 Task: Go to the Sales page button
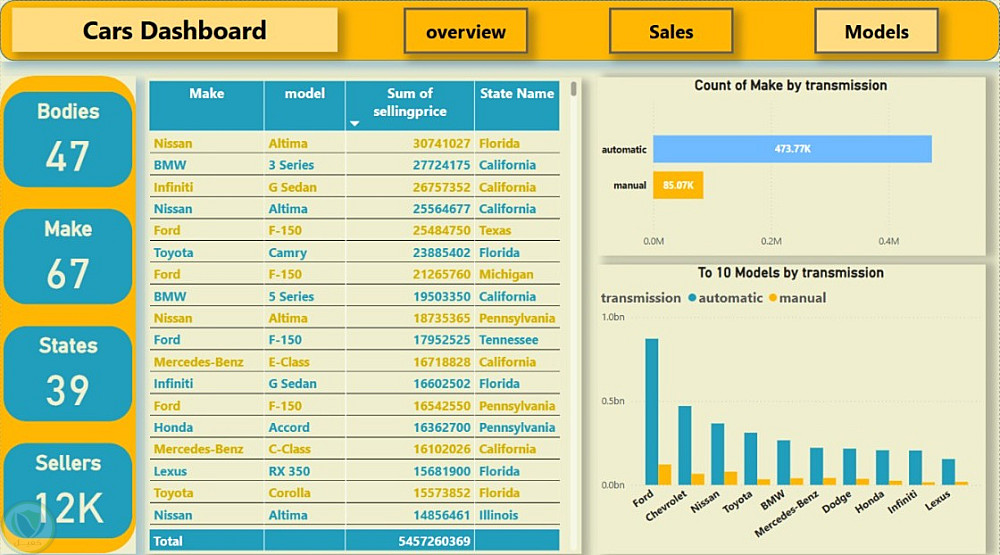(671, 31)
